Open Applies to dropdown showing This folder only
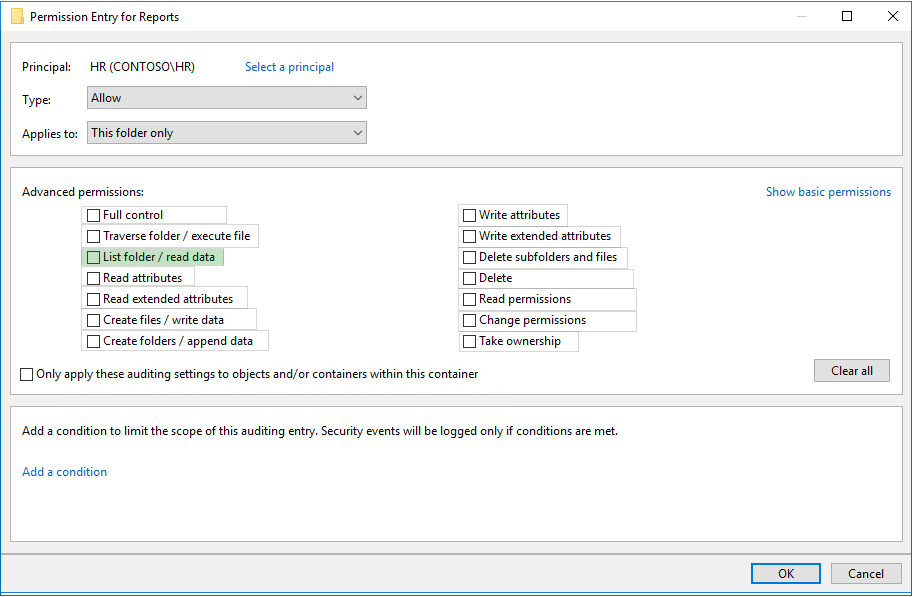The width and height of the screenshot is (914, 597). click(227, 133)
